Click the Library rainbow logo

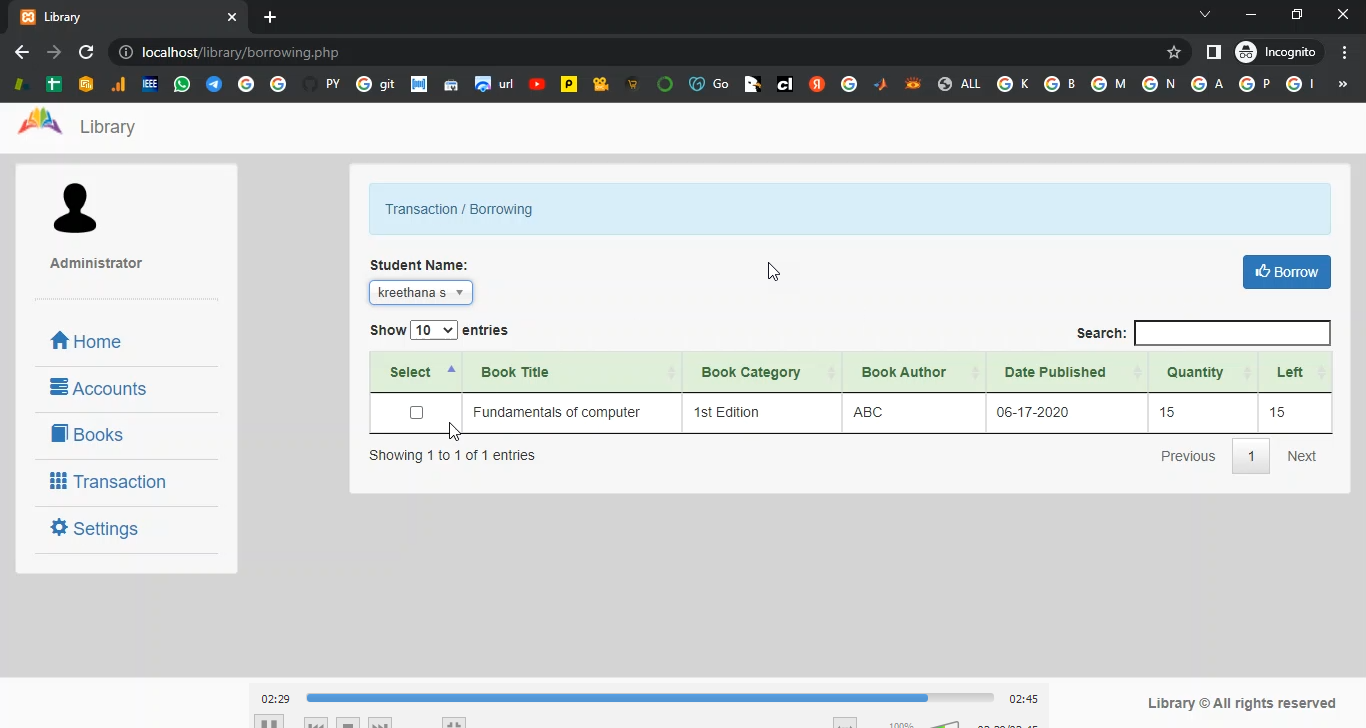click(x=40, y=124)
